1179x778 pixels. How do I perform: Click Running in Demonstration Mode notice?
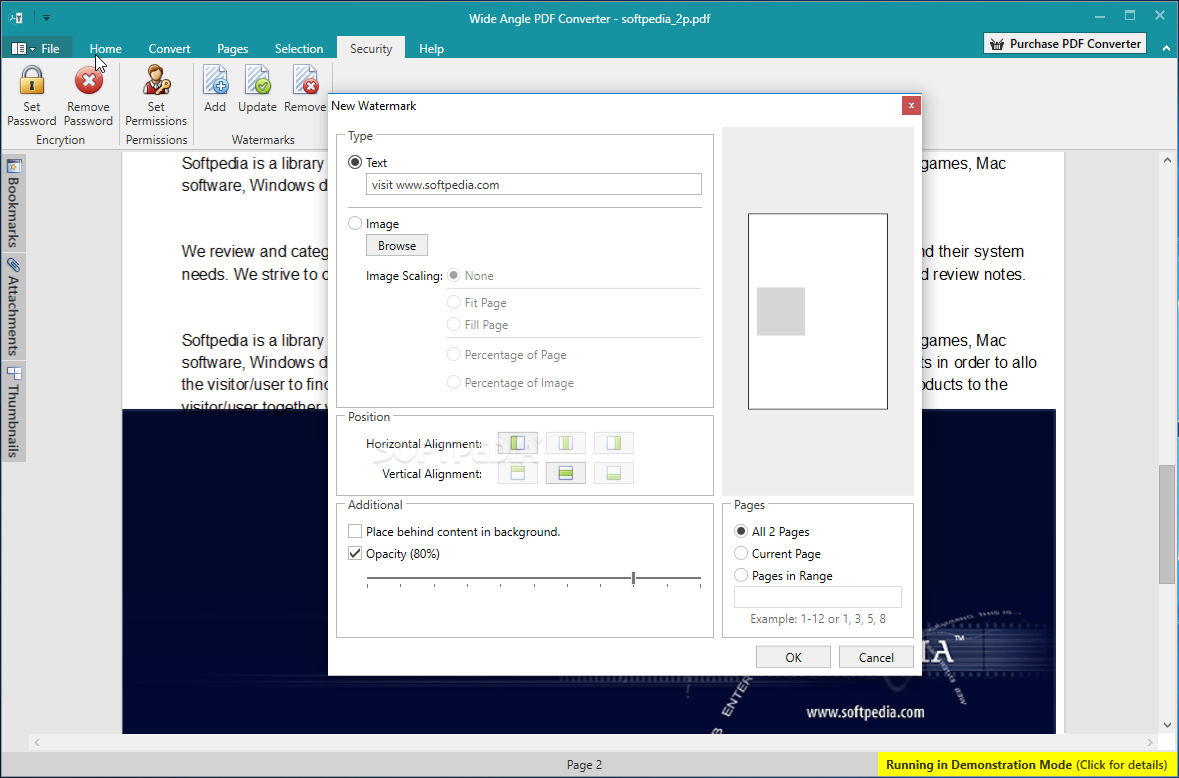point(1026,764)
